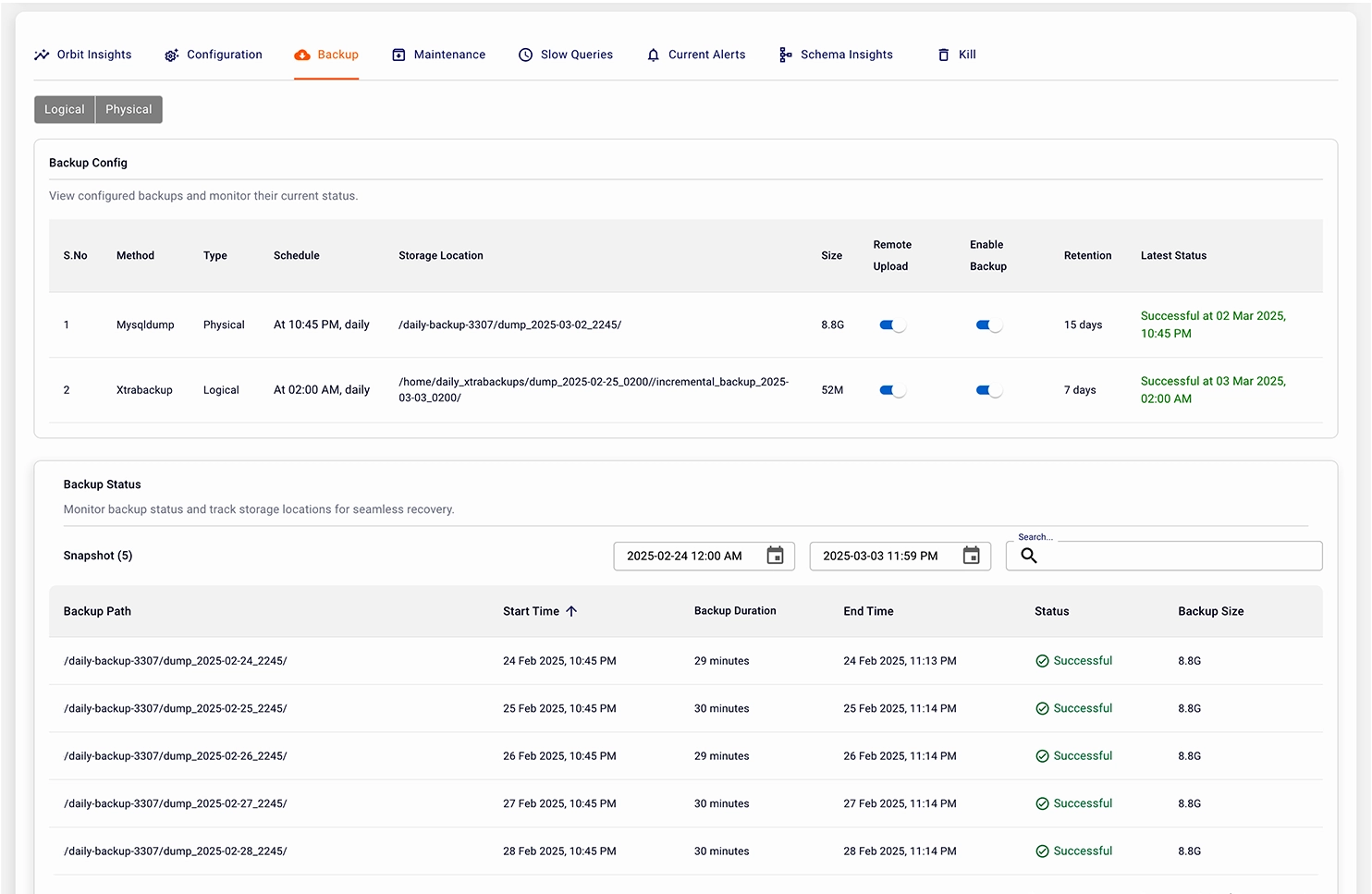Click the Configuration gear icon

pyautogui.click(x=171, y=55)
